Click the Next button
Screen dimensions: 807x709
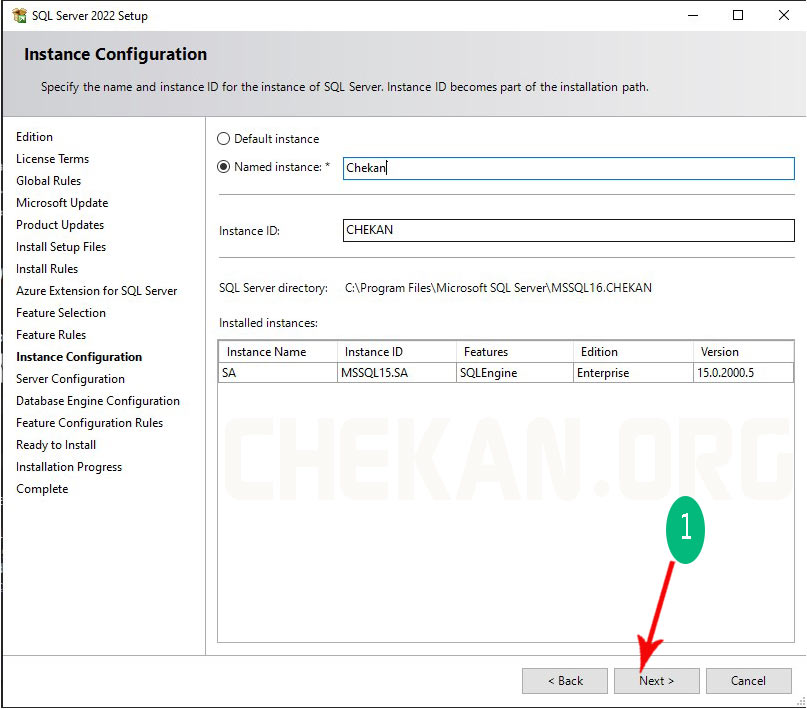pyautogui.click(x=657, y=681)
